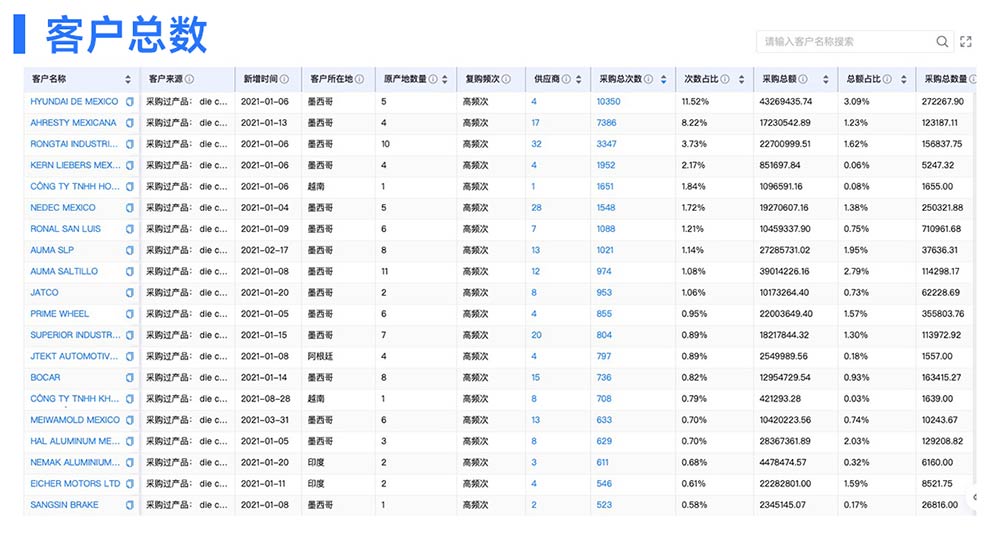The image size is (1000, 540).
Task: Open HAL ALUMINUM ME... customer link
Action: coord(75,441)
